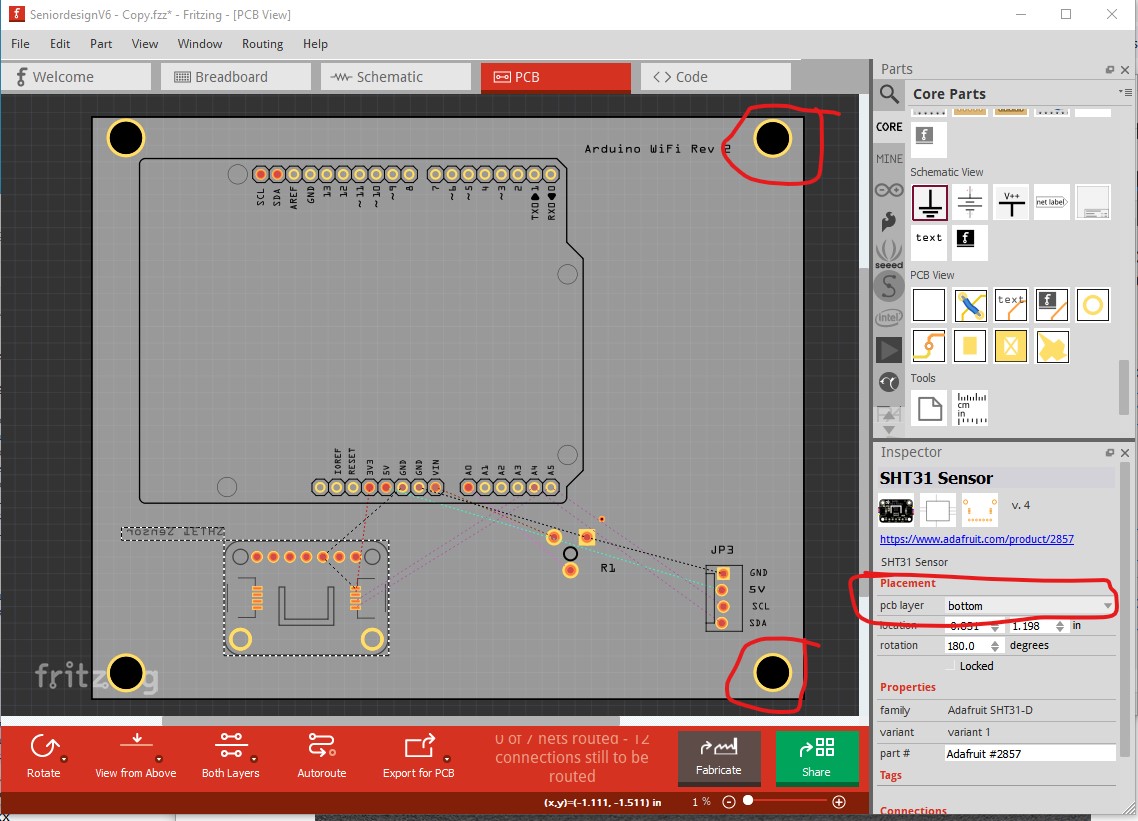Image resolution: width=1138 pixels, height=821 pixels.
Task: Zoom in with the plus button
Action: [839, 801]
